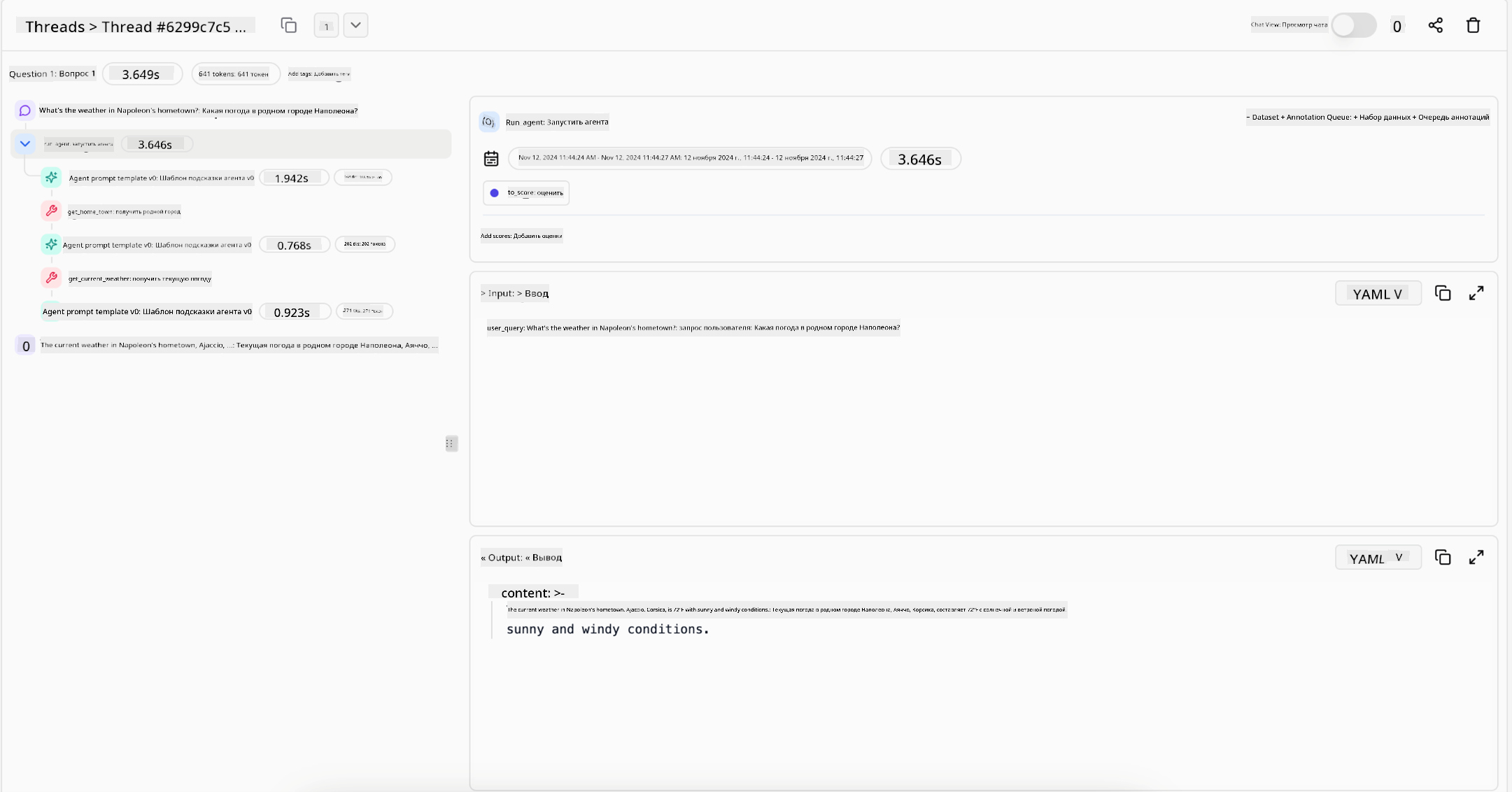Click the 0.768s duration badge
This screenshot has width=1512, height=792.
click(x=295, y=245)
